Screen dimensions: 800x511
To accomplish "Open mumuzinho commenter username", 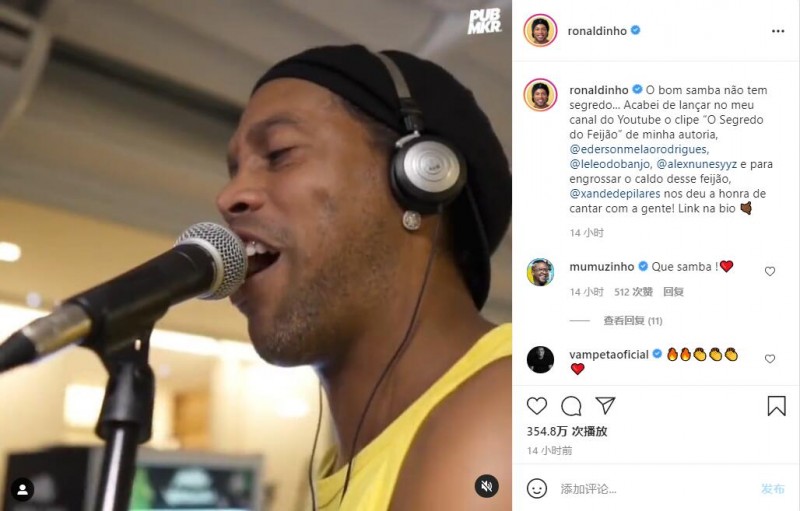I will [x=602, y=267].
